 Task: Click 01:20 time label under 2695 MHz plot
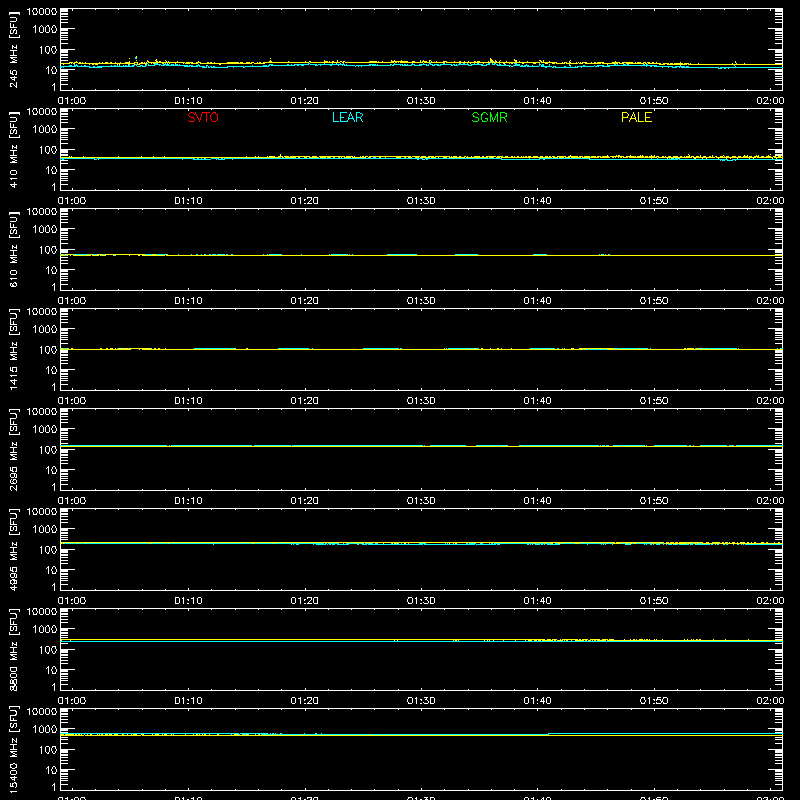click(305, 501)
